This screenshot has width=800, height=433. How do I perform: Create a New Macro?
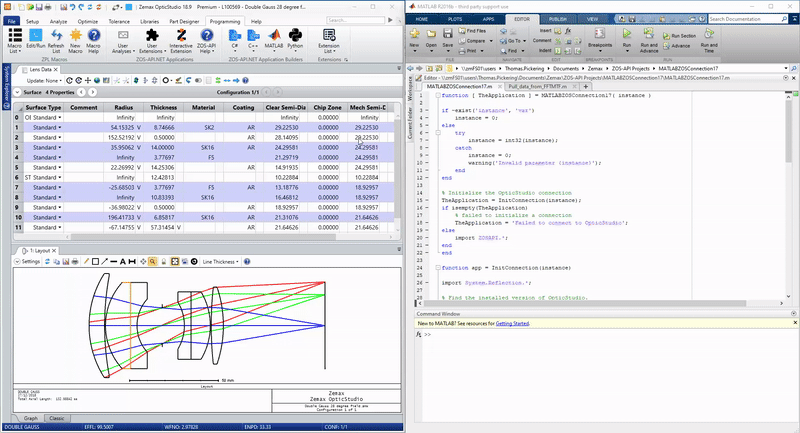[x=76, y=41]
